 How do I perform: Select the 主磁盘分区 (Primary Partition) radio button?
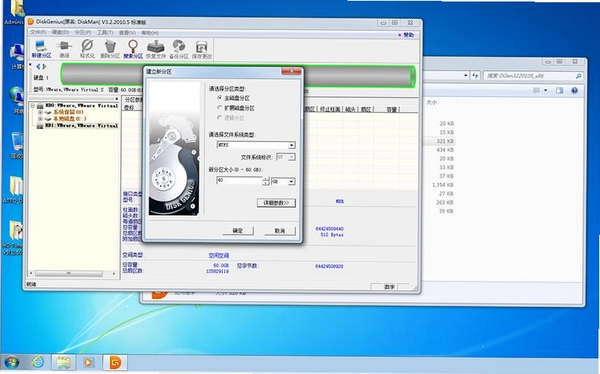coord(220,98)
